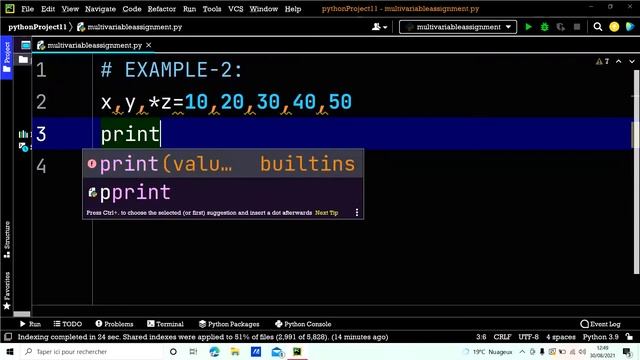Open the View menu
640x360 pixels.
coord(70,9)
